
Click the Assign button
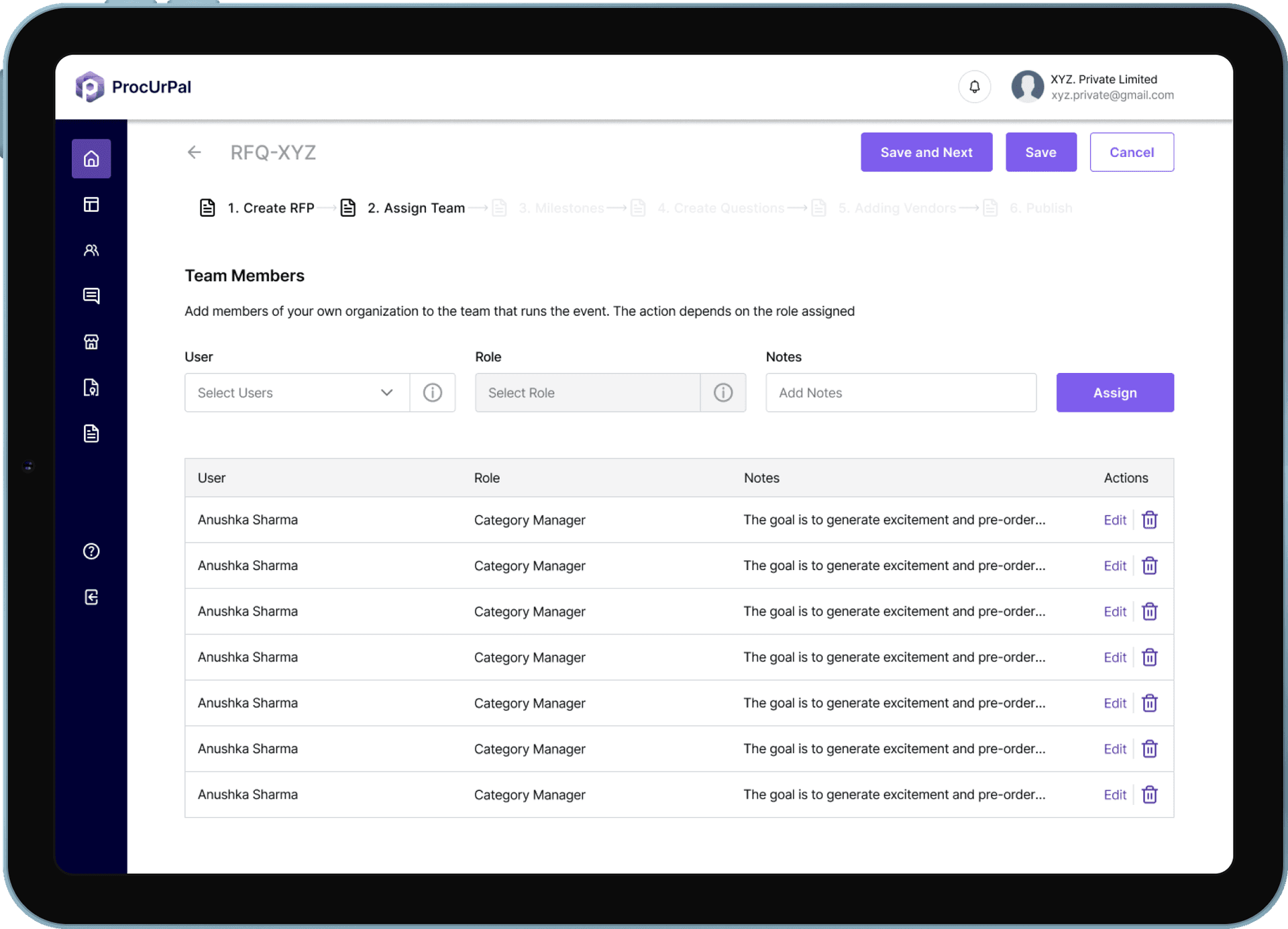pyautogui.click(x=1114, y=392)
